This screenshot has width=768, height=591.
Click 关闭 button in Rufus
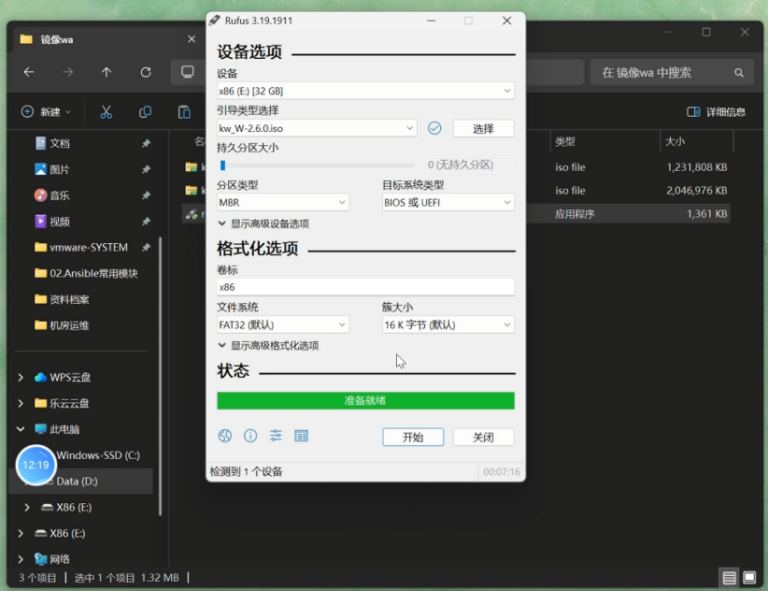tap(483, 437)
